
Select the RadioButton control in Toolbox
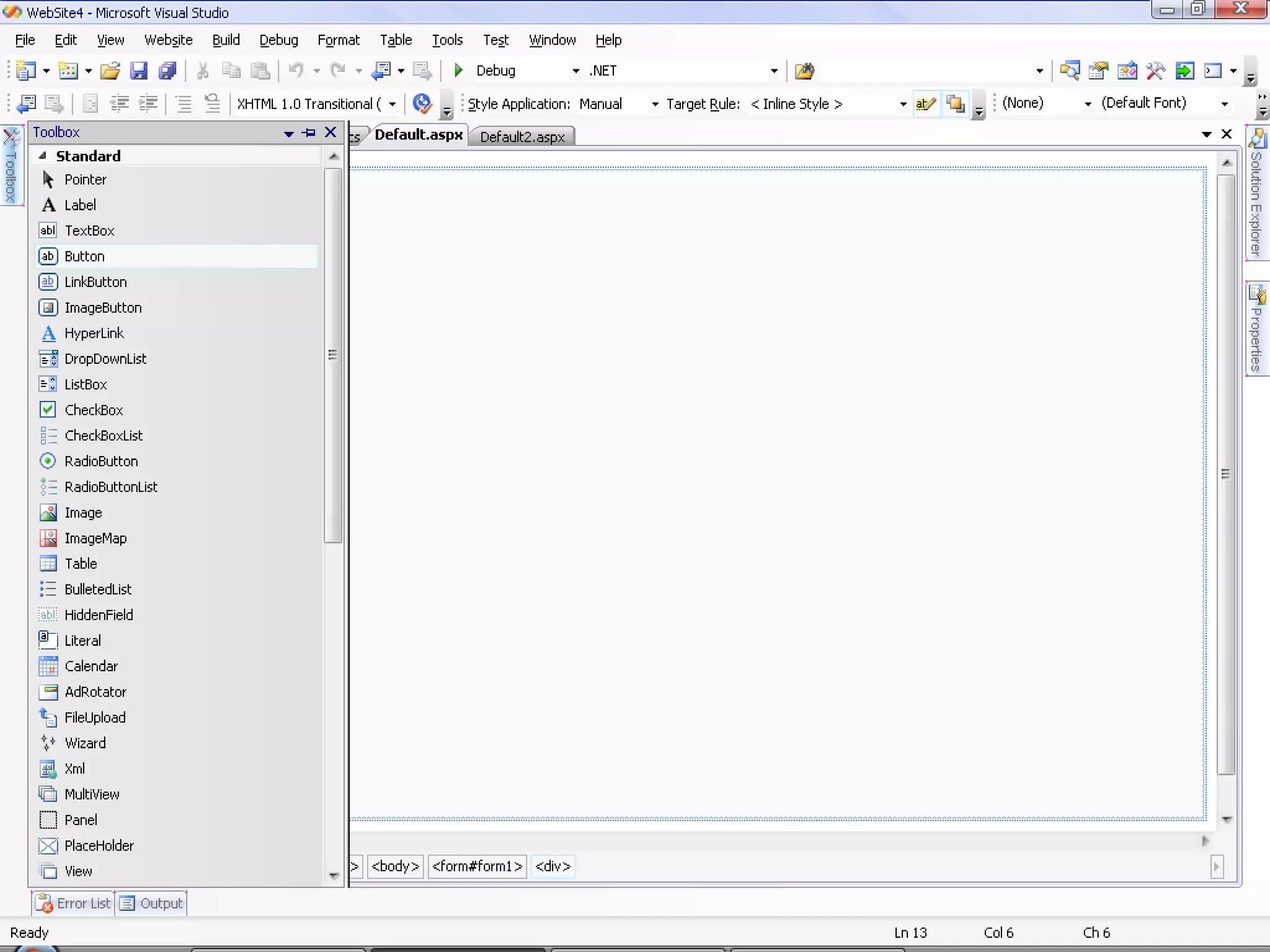(101, 461)
